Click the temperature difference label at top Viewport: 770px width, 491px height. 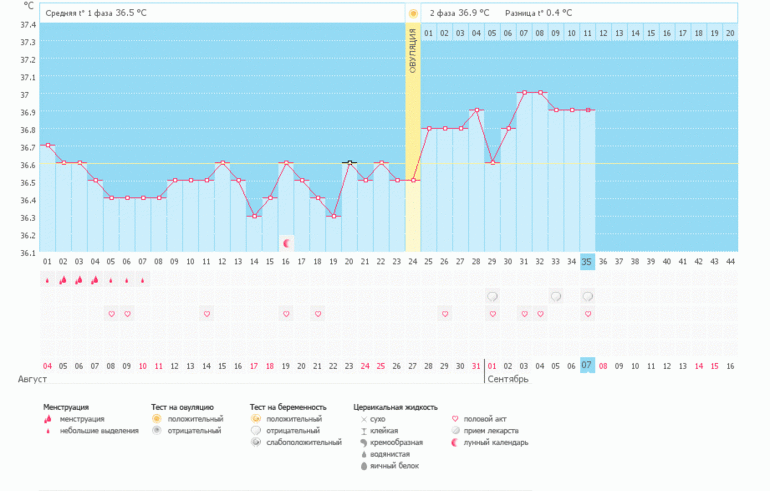point(539,13)
